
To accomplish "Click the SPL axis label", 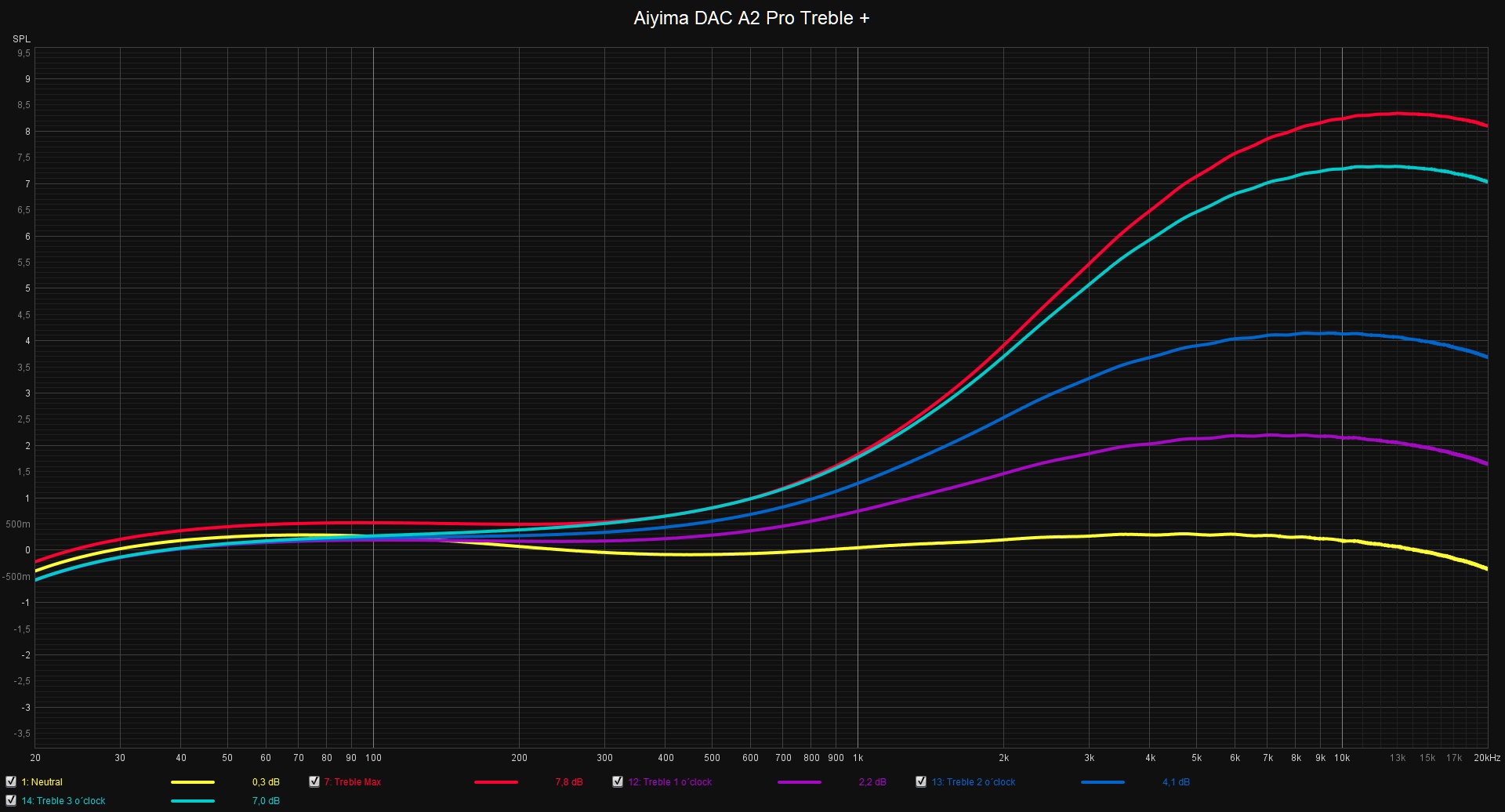I will click(21, 39).
